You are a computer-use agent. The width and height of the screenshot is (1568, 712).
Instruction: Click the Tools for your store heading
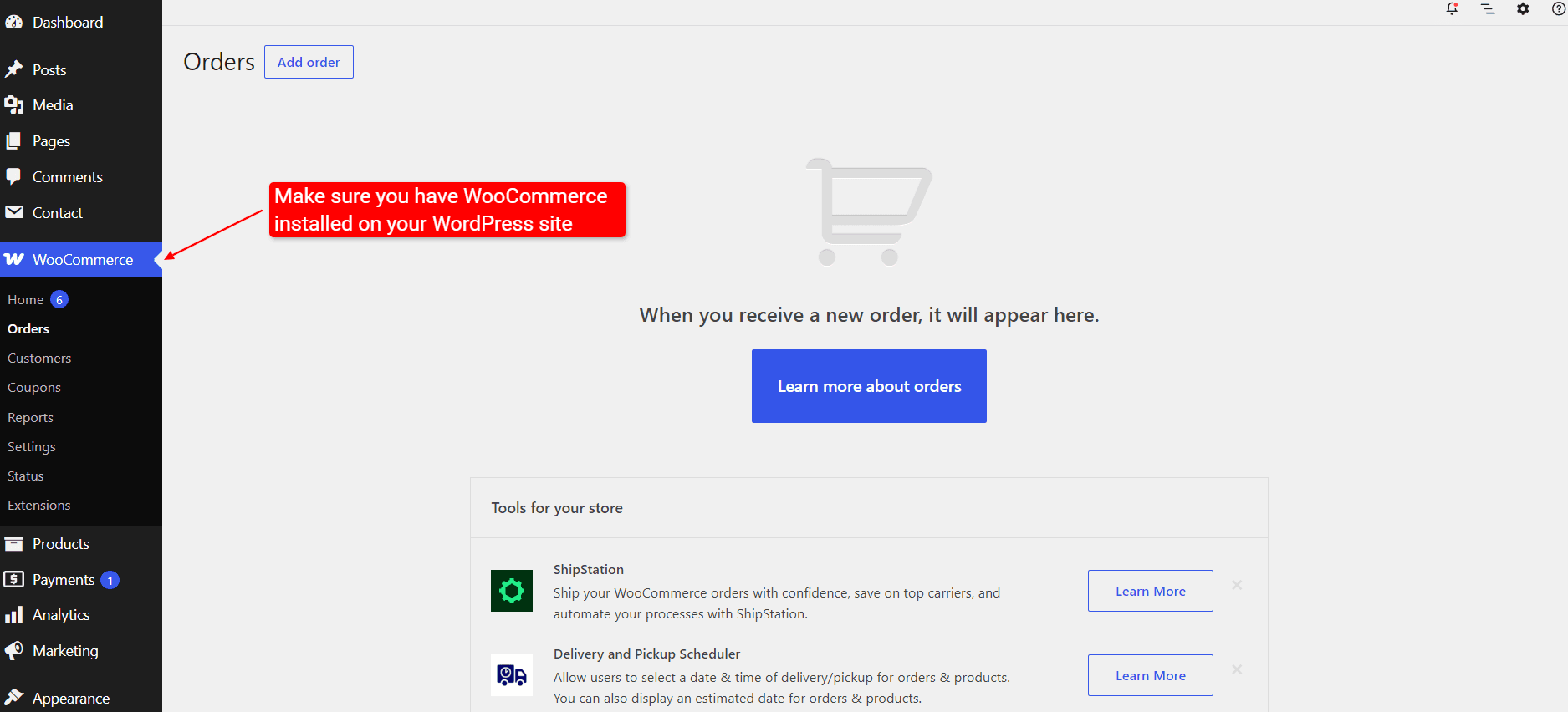557,508
